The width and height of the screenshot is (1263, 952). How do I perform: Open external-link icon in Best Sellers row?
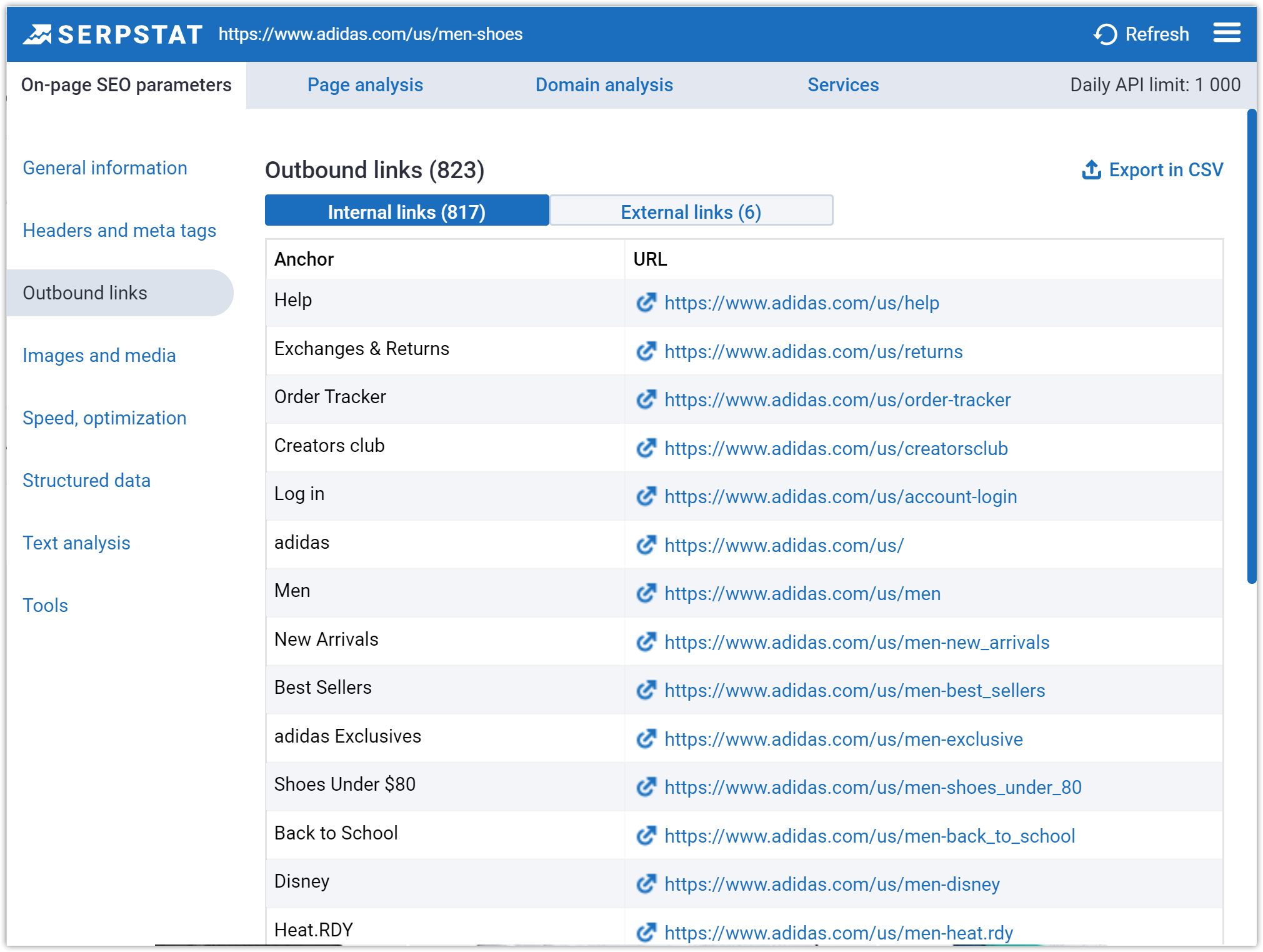coord(646,690)
